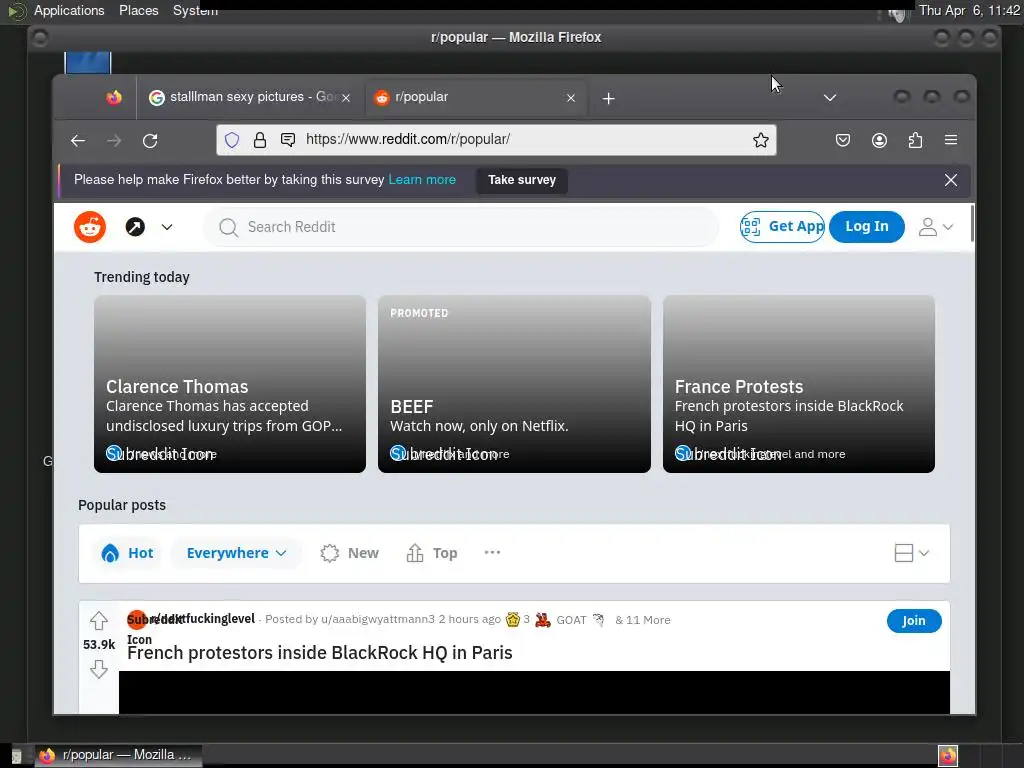Screen dimensions: 1024x768
Task: Open the France Protests trending card
Action: pos(799,384)
